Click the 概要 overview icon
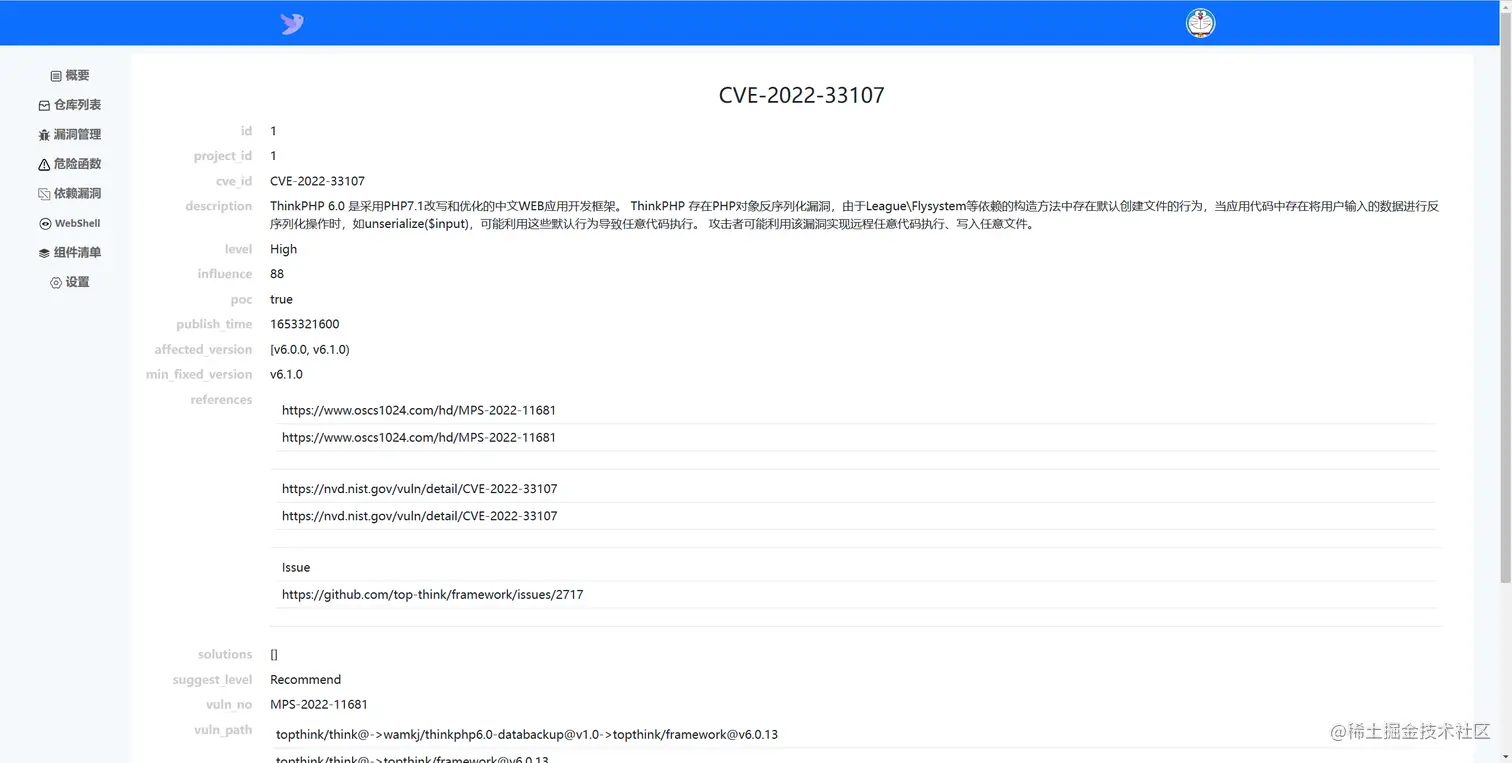 (x=56, y=76)
